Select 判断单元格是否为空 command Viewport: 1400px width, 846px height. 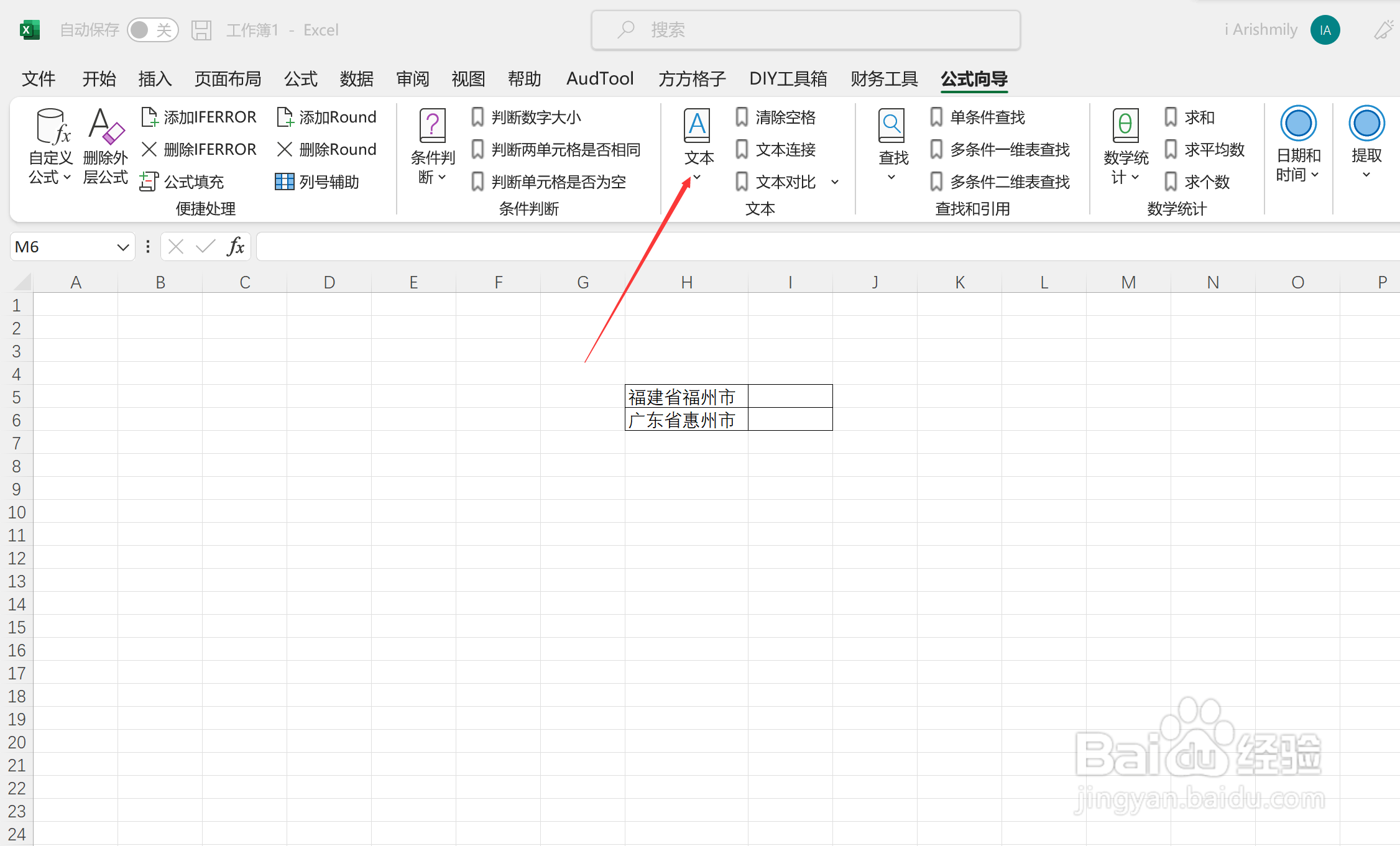pyautogui.click(x=548, y=182)
